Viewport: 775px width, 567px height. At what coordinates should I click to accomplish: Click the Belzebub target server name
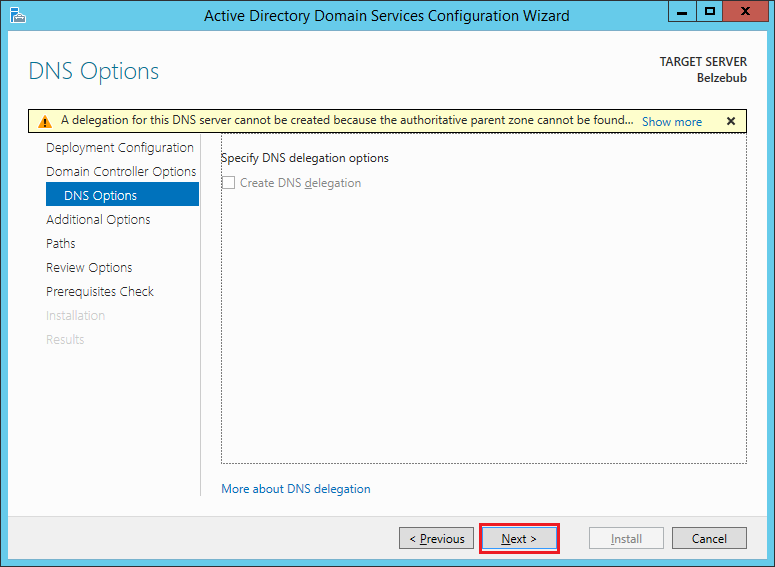coord(722,78)
